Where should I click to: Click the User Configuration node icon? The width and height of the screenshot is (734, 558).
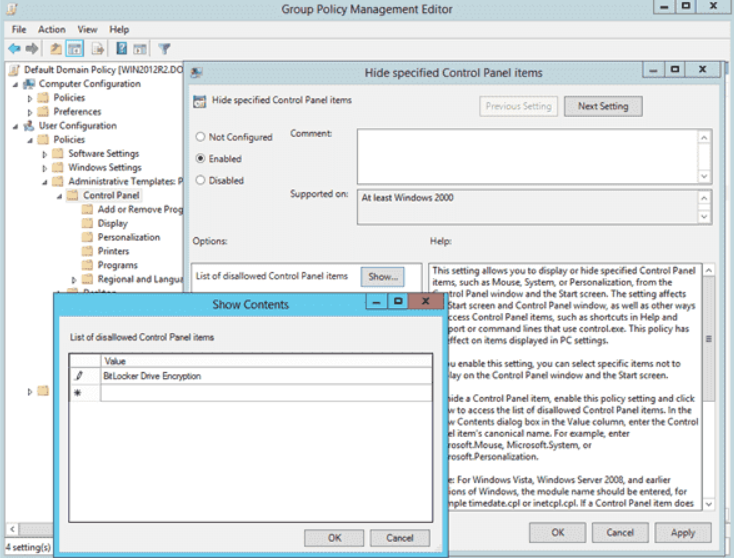click(29, 125)
